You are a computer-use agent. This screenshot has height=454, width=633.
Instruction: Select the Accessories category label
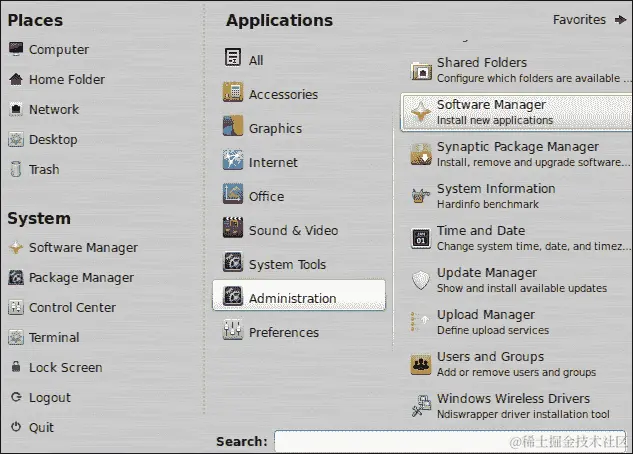click(283, 94)
